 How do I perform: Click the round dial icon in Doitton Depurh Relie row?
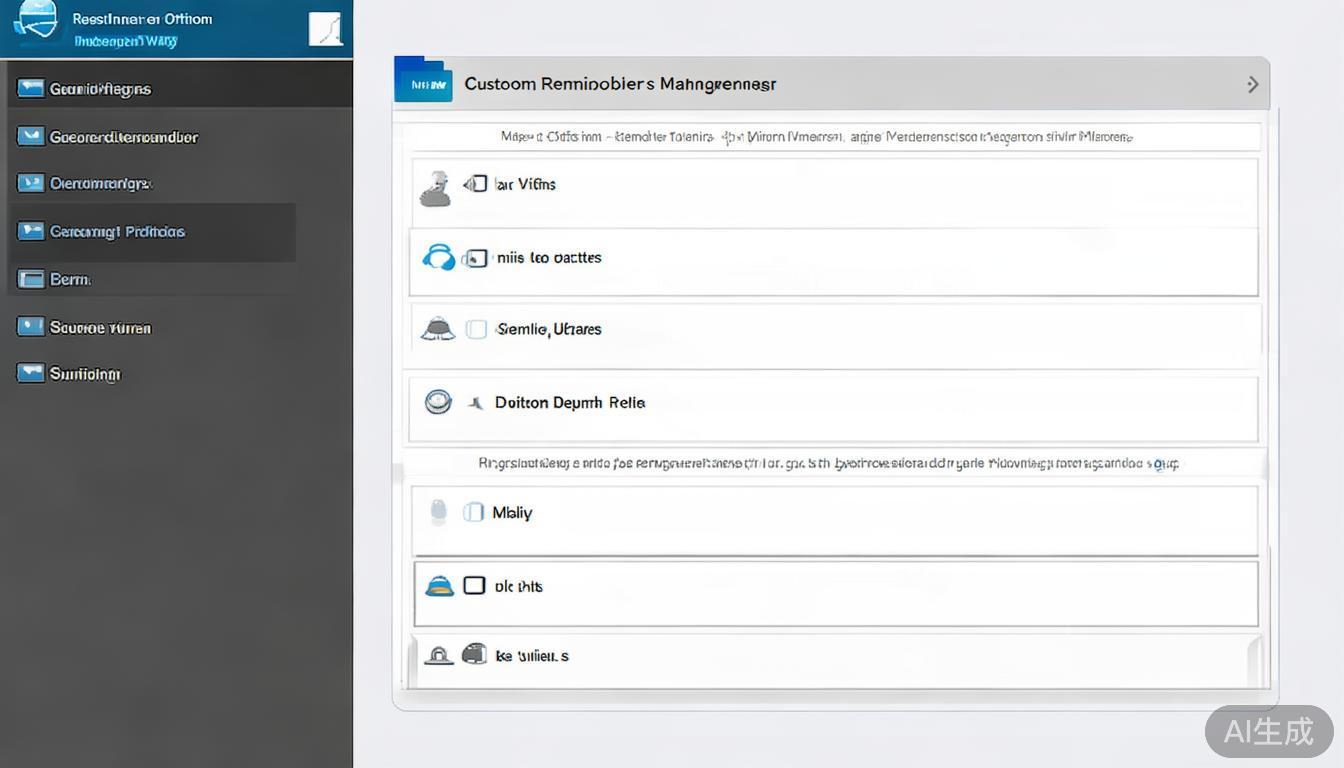[438, 402]
